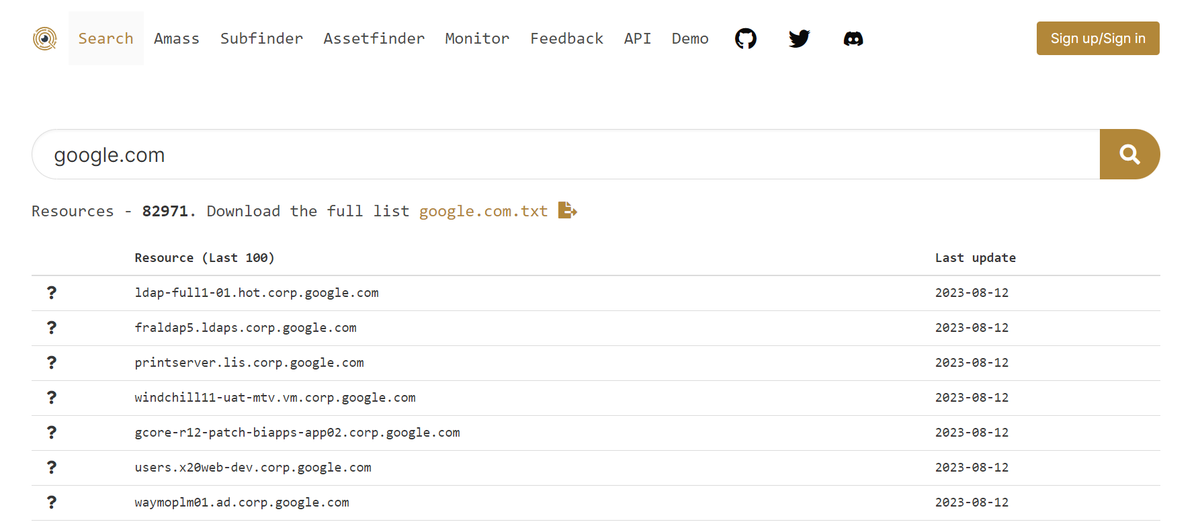Open the Amass nav item
Image resolution: width=1200 pixels, height=522 pixels.
tap(177, 39)
